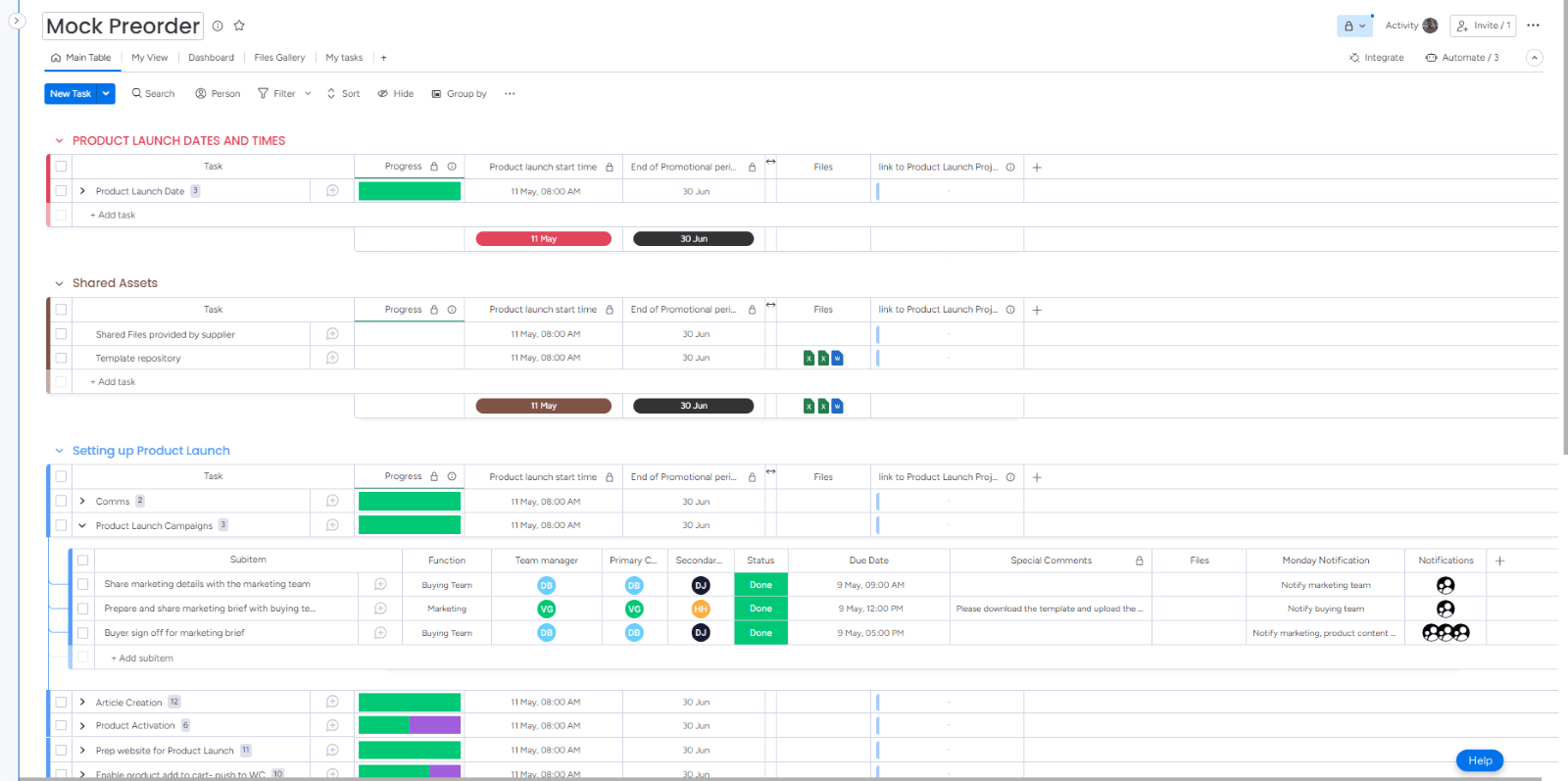
Task: Open the Automate workflows panel
Action: tap(1461, 58)
